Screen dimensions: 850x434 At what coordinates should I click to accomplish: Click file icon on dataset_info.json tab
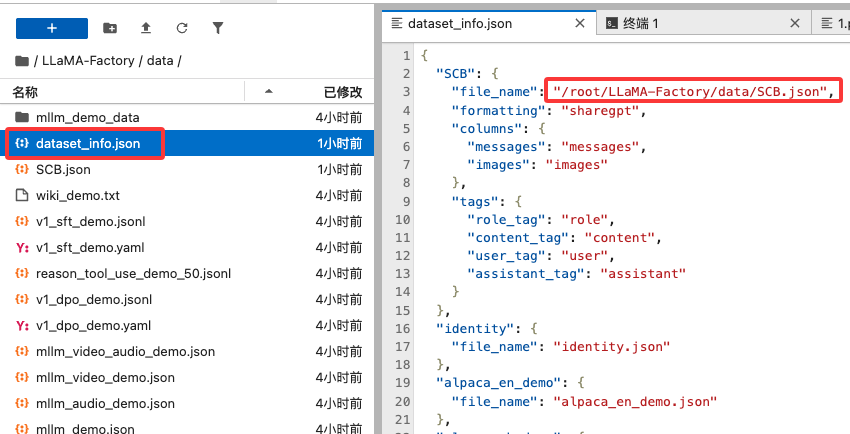point(397,23)
